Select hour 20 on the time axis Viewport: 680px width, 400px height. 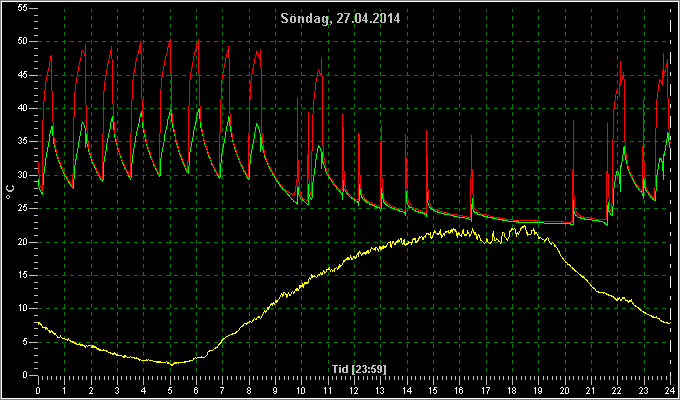point(565,390)
